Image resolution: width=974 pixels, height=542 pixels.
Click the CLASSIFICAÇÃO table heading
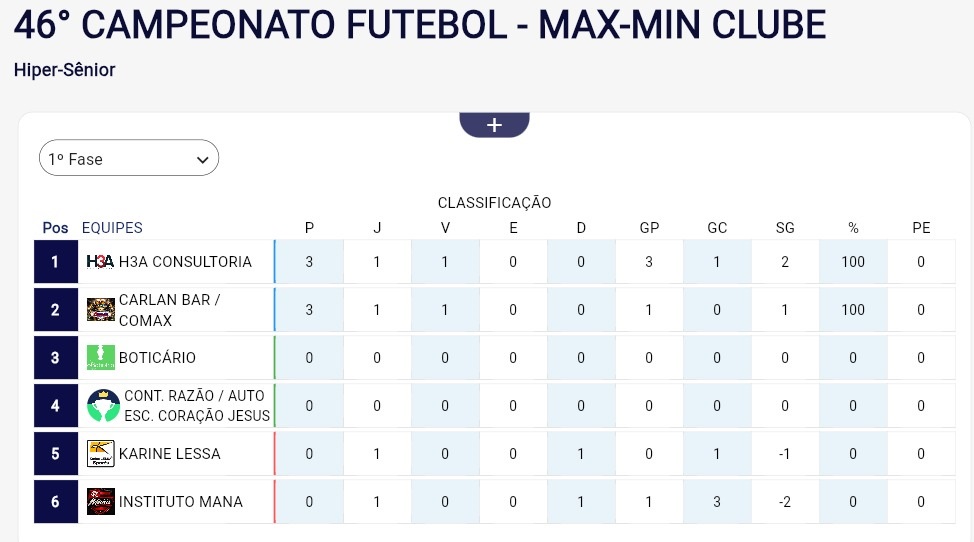(x=494, y=203)
